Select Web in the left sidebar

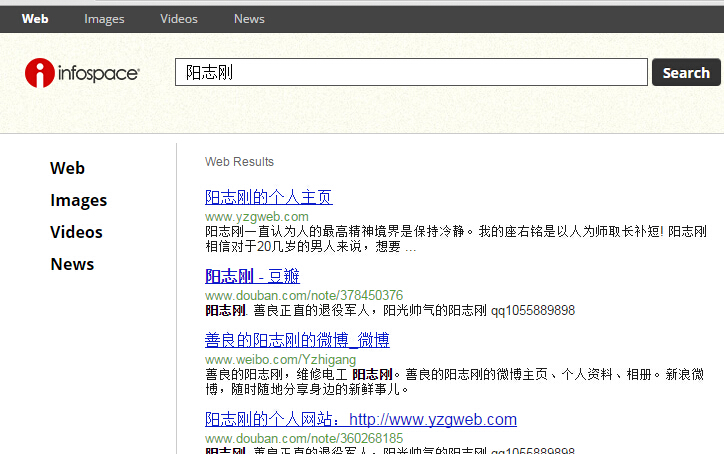[x=67, y=168]
